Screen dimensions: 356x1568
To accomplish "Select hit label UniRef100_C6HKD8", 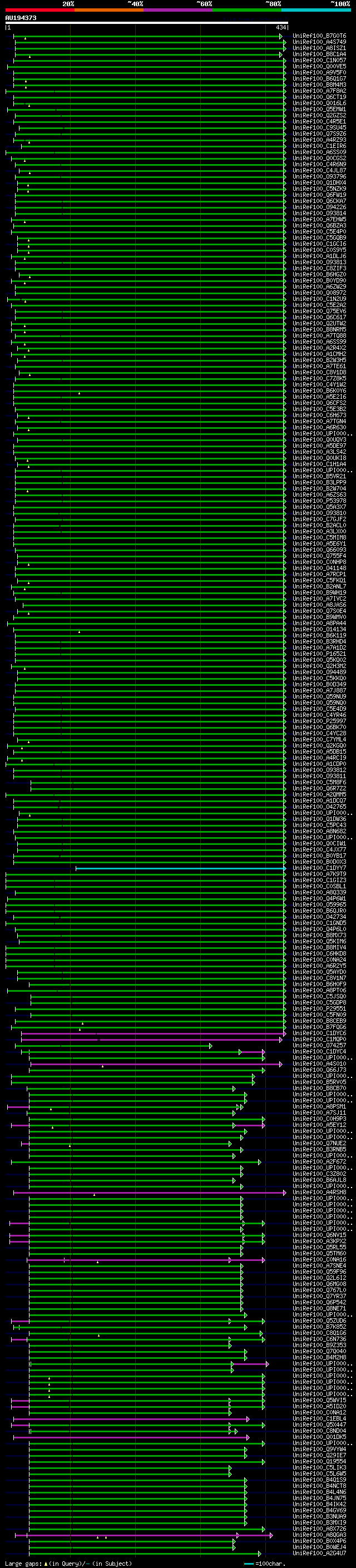I will tap(319, 954).
